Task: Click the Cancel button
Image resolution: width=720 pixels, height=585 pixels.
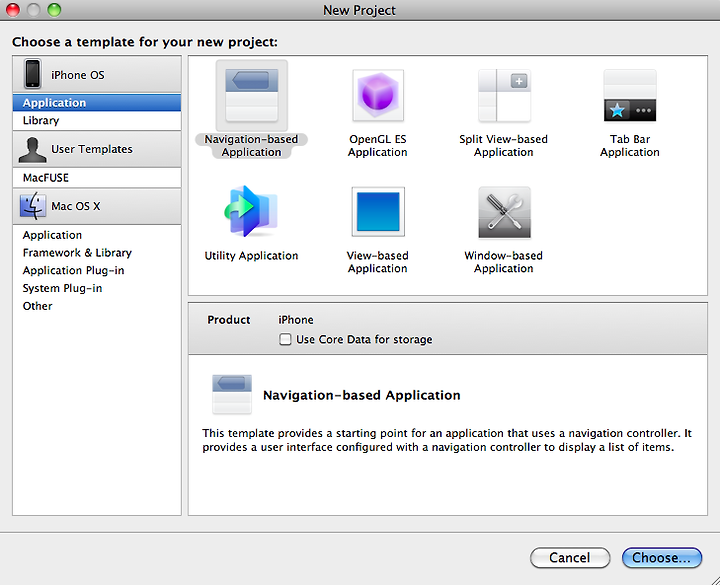Action: (x=570, y=557)
